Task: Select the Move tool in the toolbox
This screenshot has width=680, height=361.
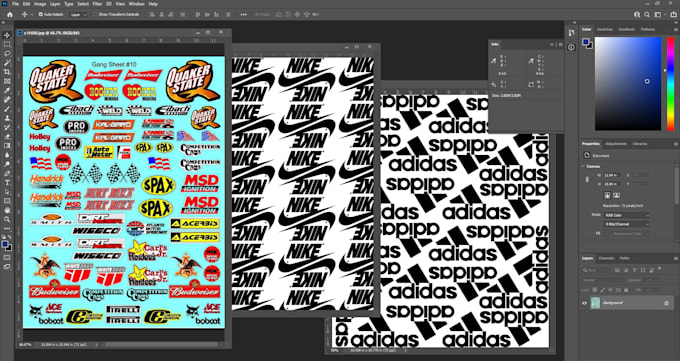Action: (x=7, y=35)
